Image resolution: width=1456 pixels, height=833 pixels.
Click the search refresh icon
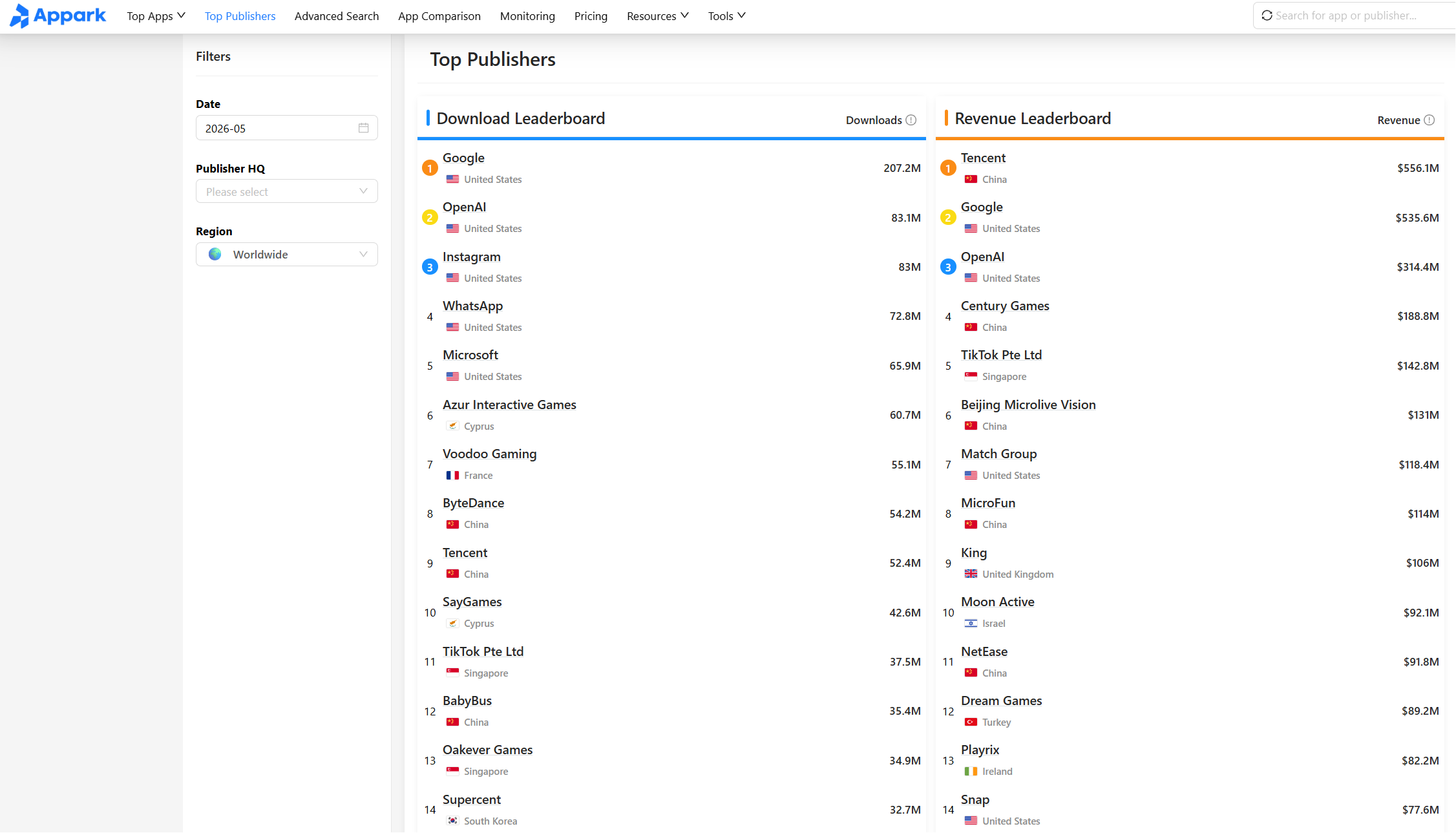pyautogui.click(x=1267, y=16)
